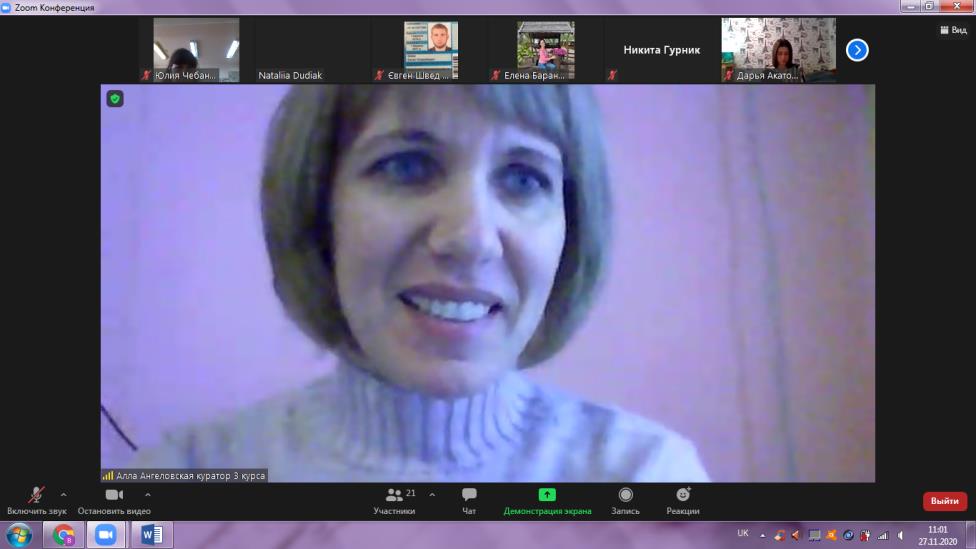This screenshot has height=549, width=976.
Task: Expand audio options arrow beside microphone
Action: (x=63, y=495)
